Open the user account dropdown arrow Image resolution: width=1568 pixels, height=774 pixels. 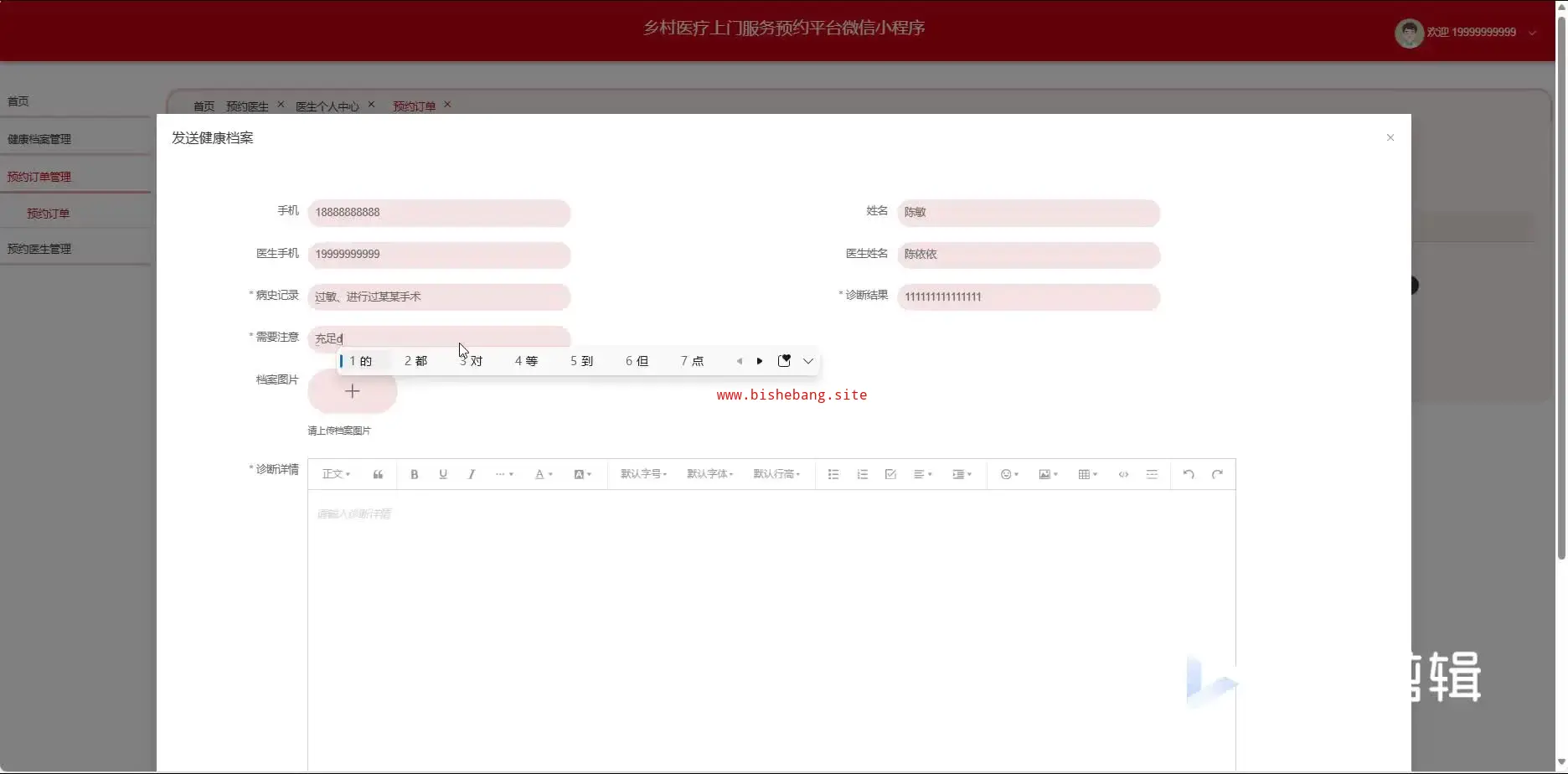1532,33
